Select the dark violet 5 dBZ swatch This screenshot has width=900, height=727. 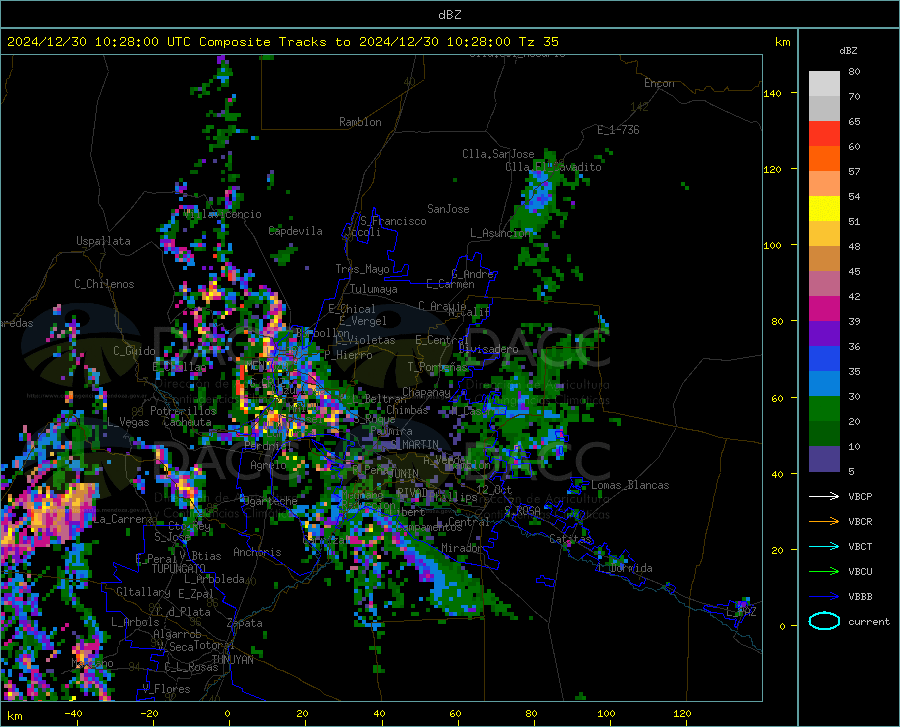[x=824, y=459]
